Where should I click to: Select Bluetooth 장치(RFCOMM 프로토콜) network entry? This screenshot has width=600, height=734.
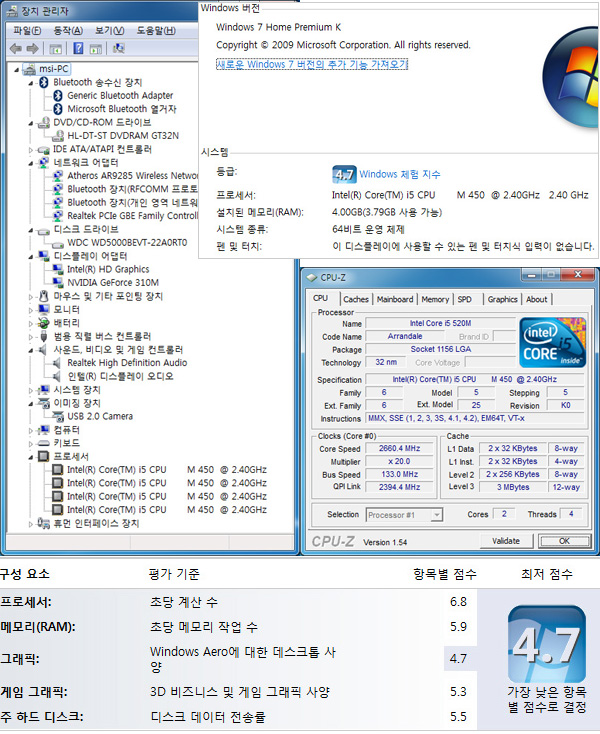coord(132,189)
